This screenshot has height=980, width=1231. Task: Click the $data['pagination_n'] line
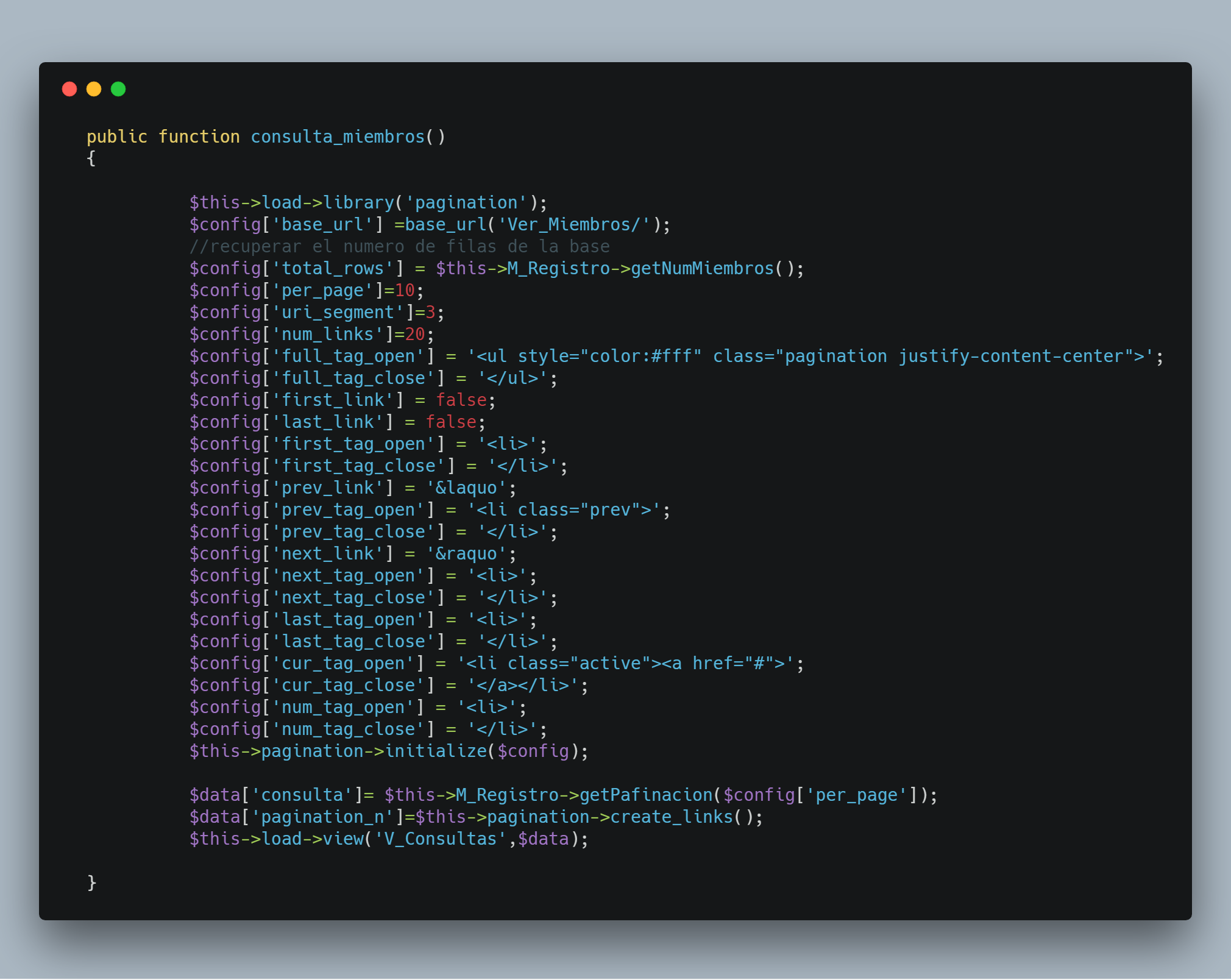click(476, 817)
